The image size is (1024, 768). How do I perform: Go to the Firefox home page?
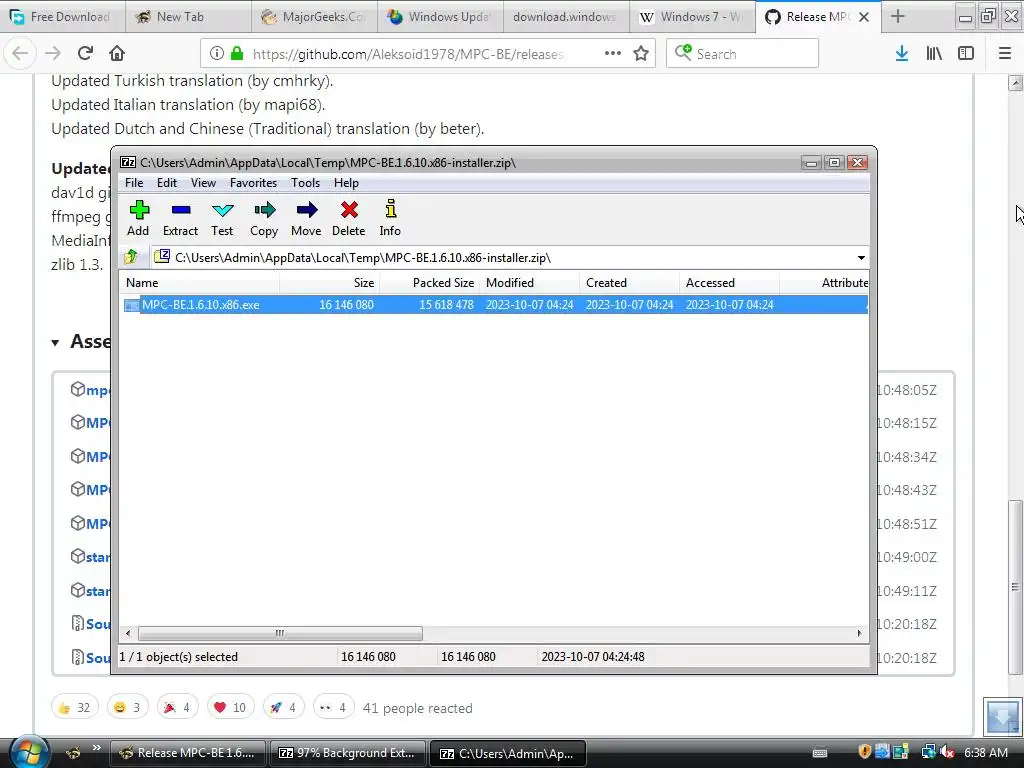point(117,53)
